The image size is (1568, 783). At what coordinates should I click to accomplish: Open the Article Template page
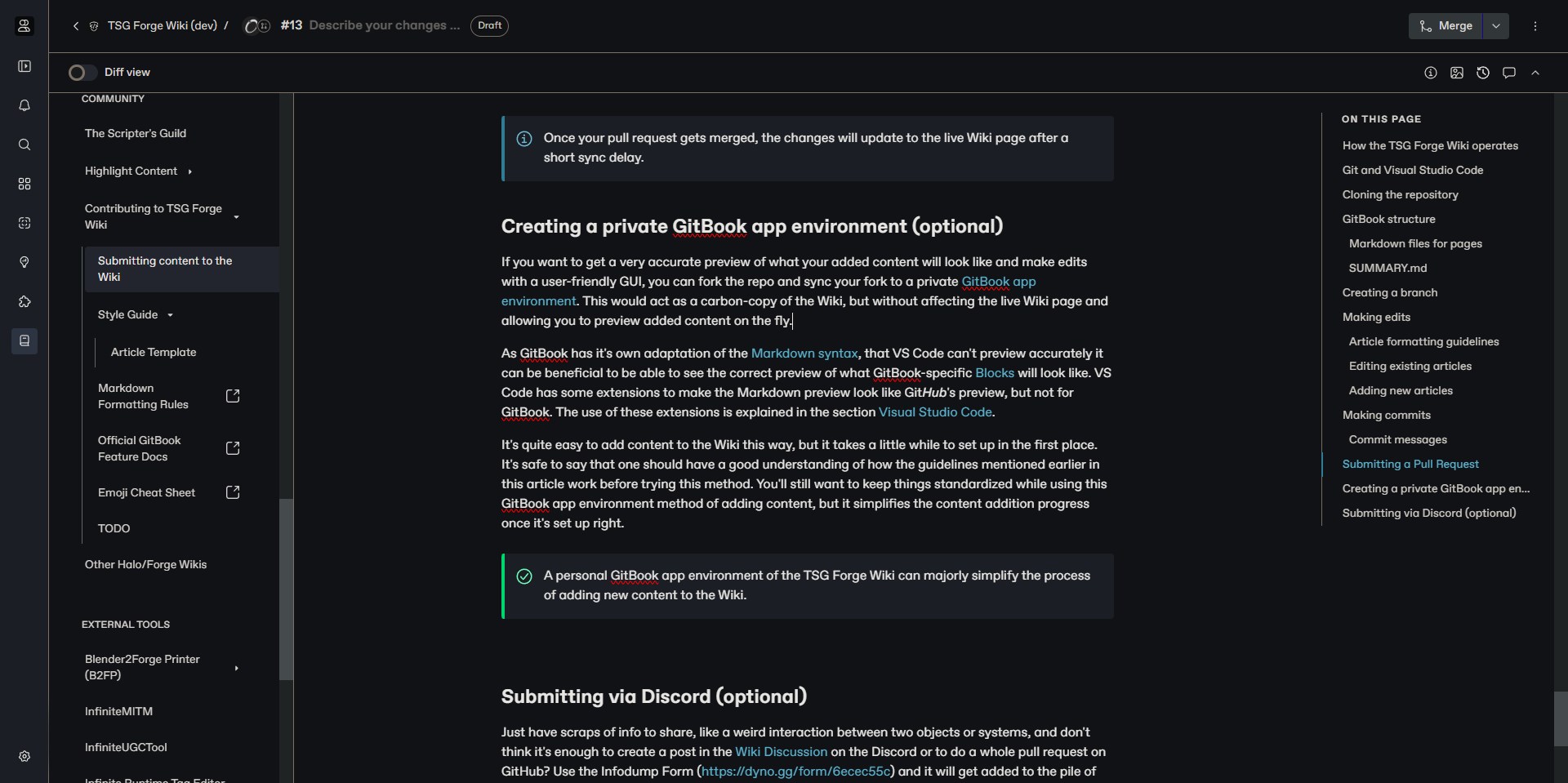click(x=154, y=353)
